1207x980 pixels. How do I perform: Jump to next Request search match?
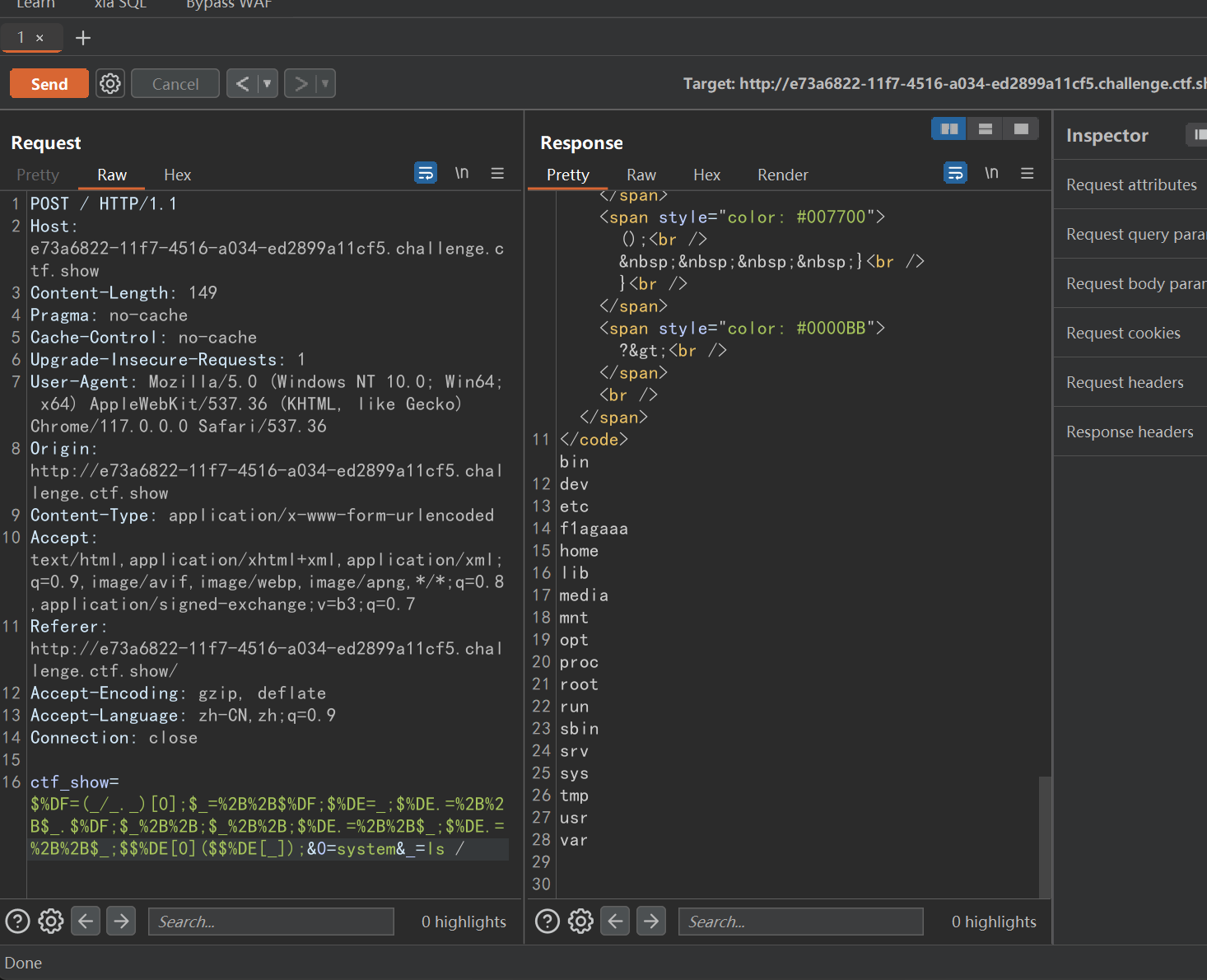(121, 921)
